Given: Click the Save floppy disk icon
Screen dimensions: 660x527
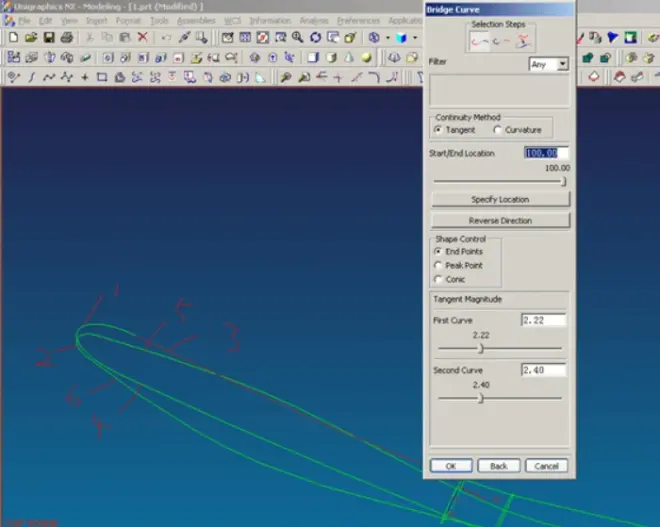Looking at the screenshot, I should tap(49, 37).
